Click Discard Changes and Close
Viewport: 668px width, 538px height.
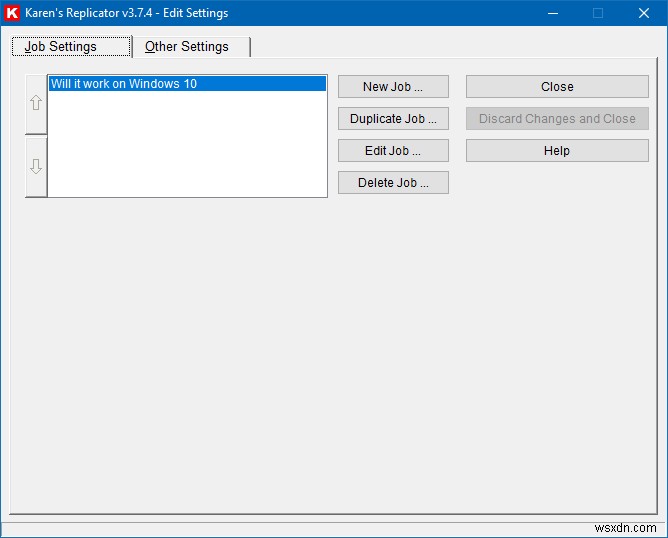point(557,118)
